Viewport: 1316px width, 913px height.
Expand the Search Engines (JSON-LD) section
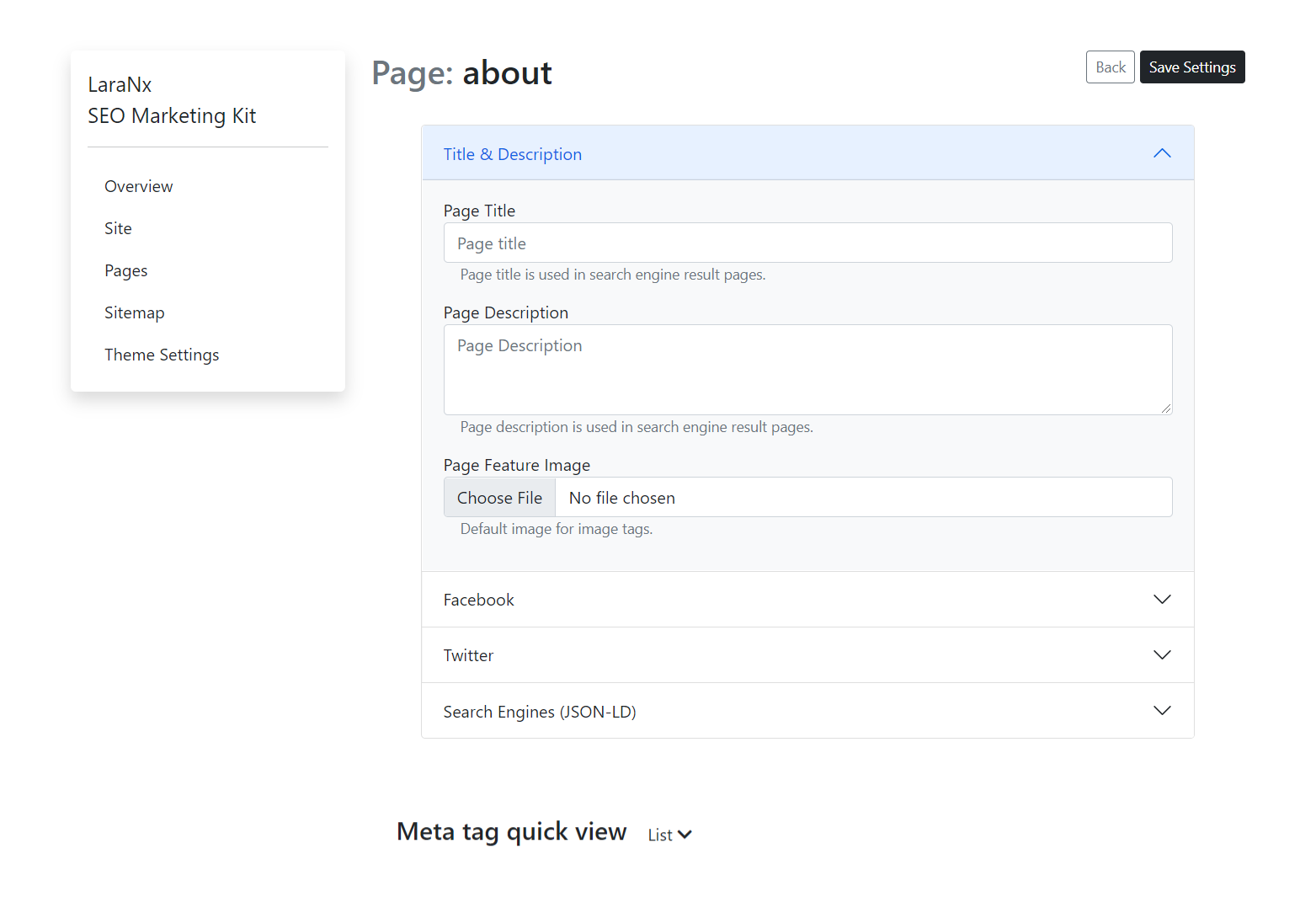(807, 710)
